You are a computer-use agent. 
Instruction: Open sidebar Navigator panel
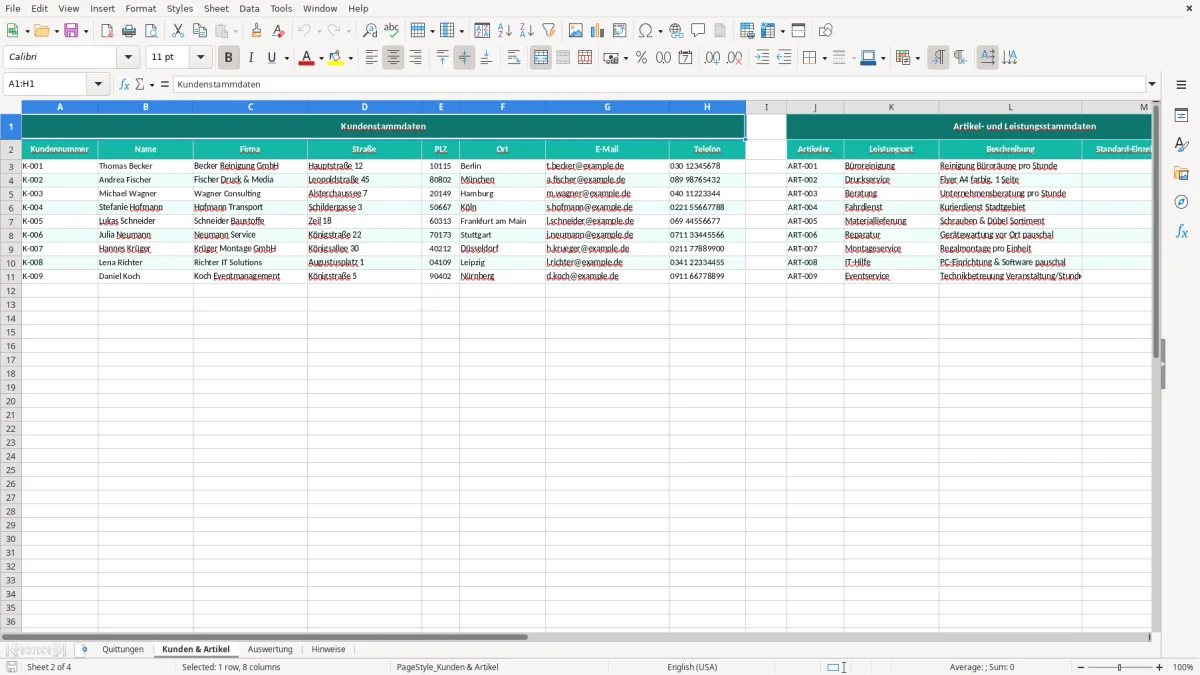click(x=1181, y=203)
